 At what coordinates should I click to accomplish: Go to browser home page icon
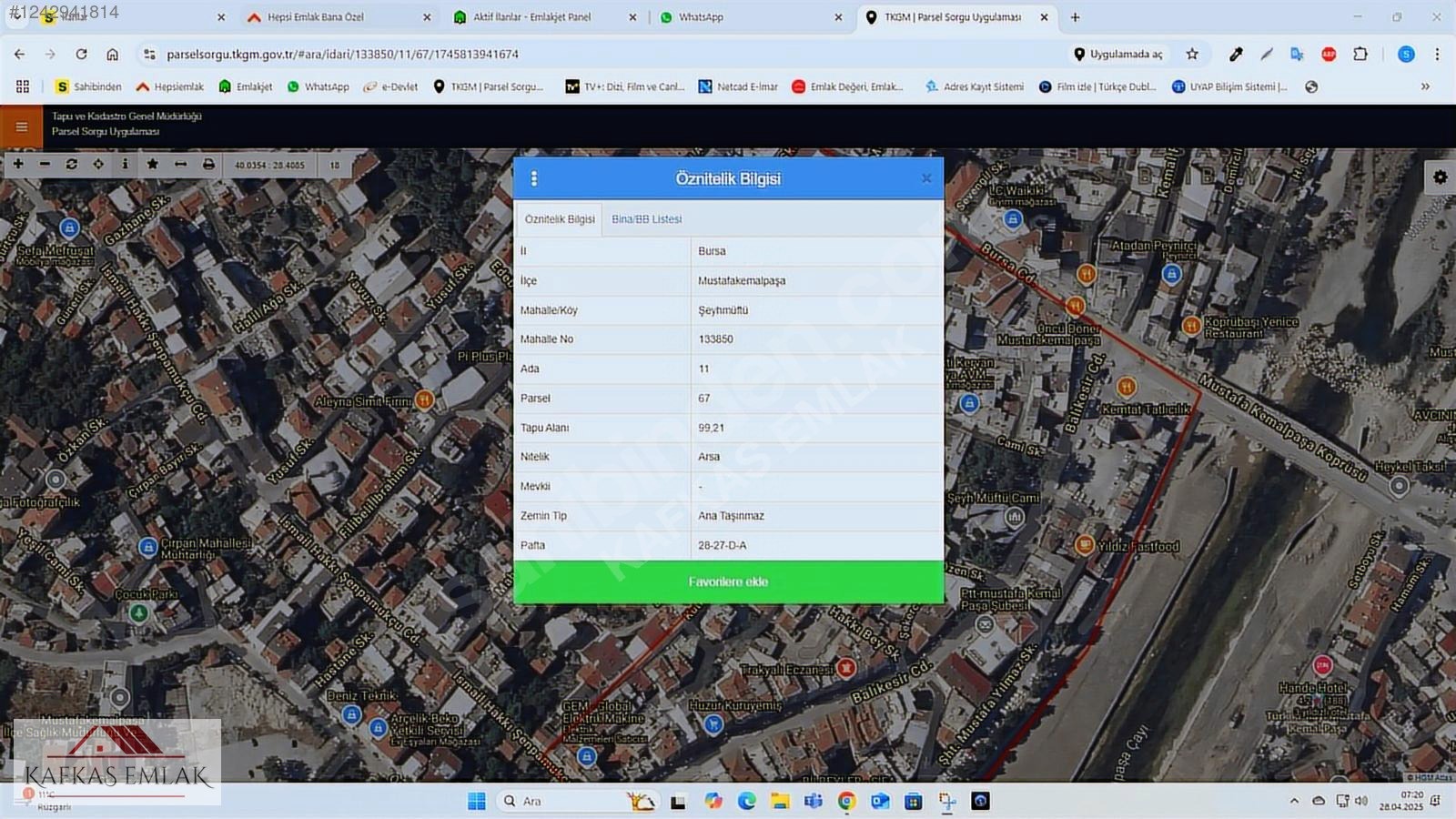pyautogui.click(x=112, y=55)
